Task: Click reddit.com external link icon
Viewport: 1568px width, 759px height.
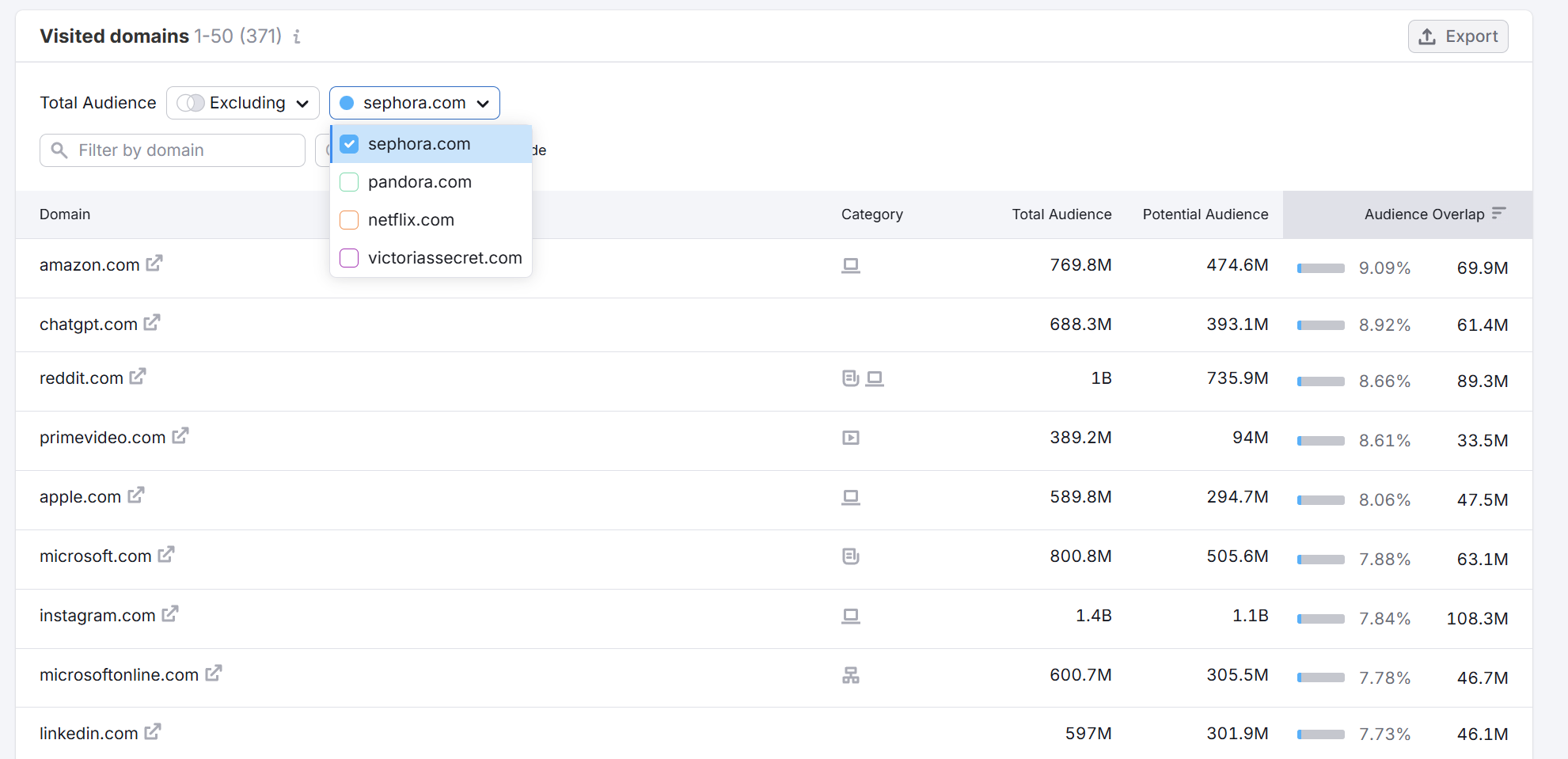Action: [138, 377]
